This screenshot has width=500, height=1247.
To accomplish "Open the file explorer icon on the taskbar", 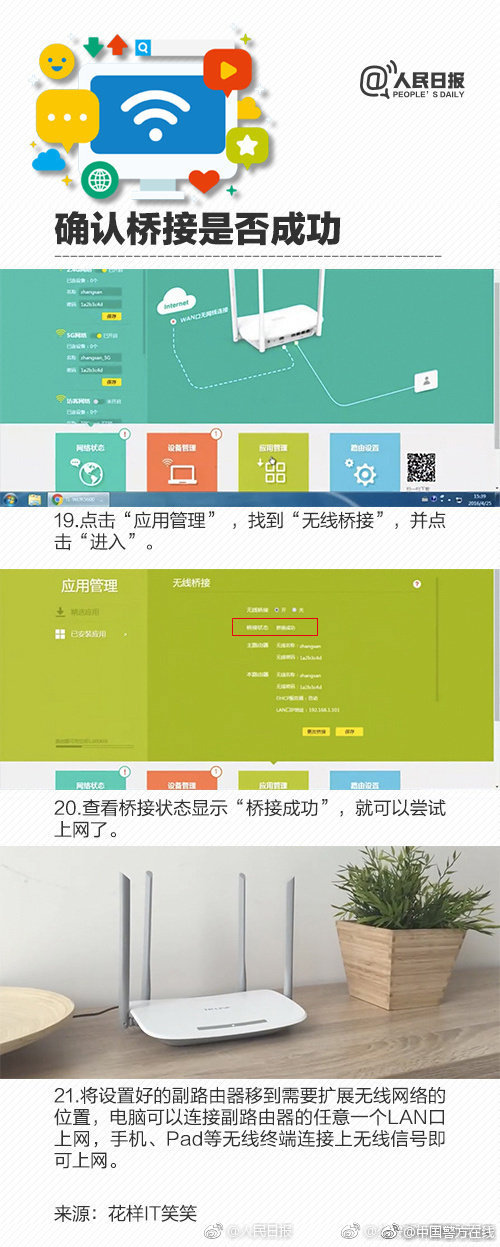I will (34, 498).
